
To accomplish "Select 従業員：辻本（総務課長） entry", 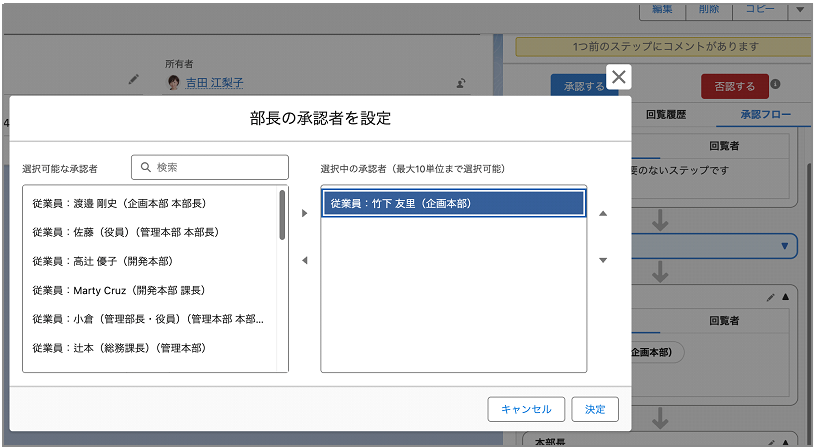I will pos(150,348).
